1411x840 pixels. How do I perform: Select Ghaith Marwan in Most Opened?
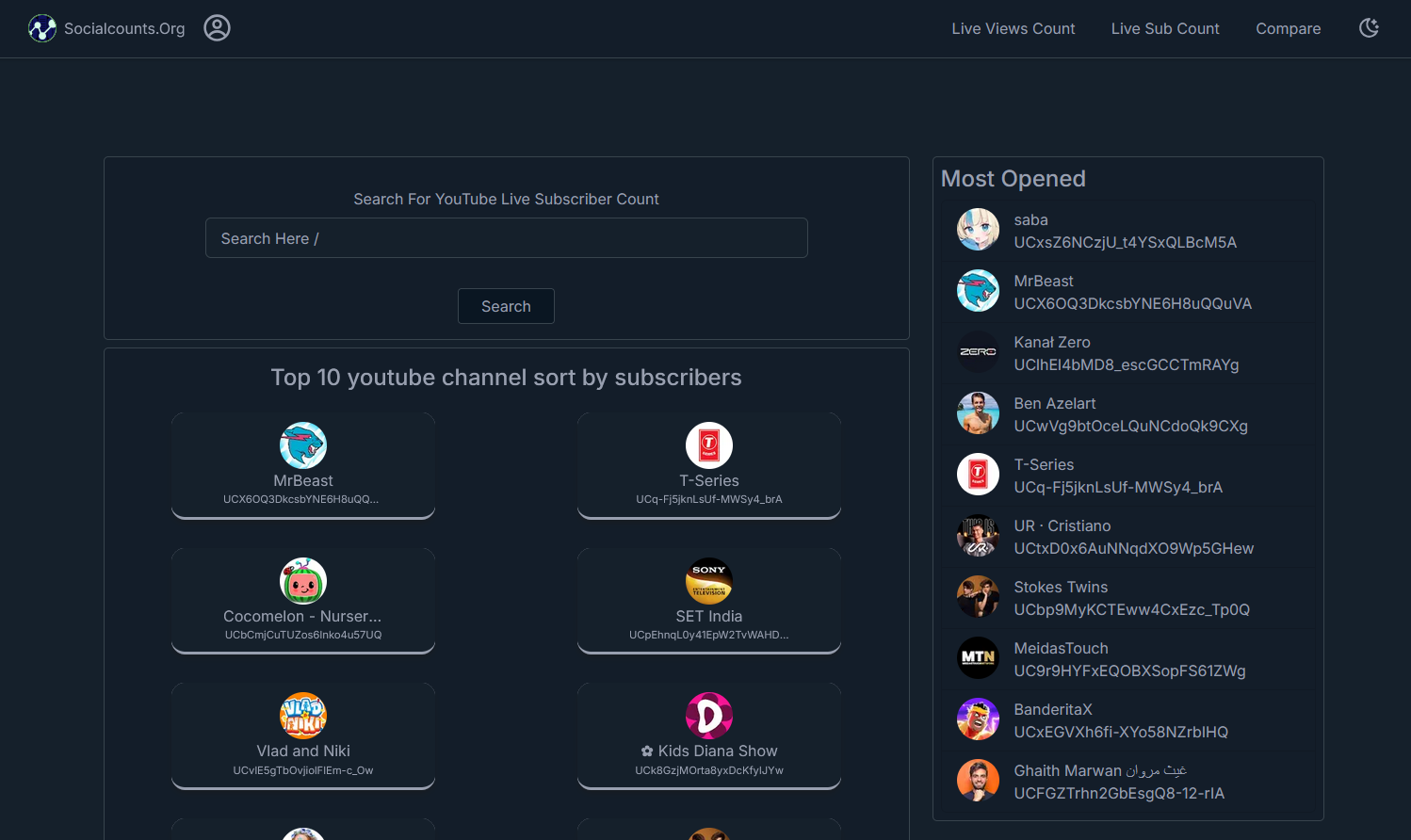(x=1100, y=770)
